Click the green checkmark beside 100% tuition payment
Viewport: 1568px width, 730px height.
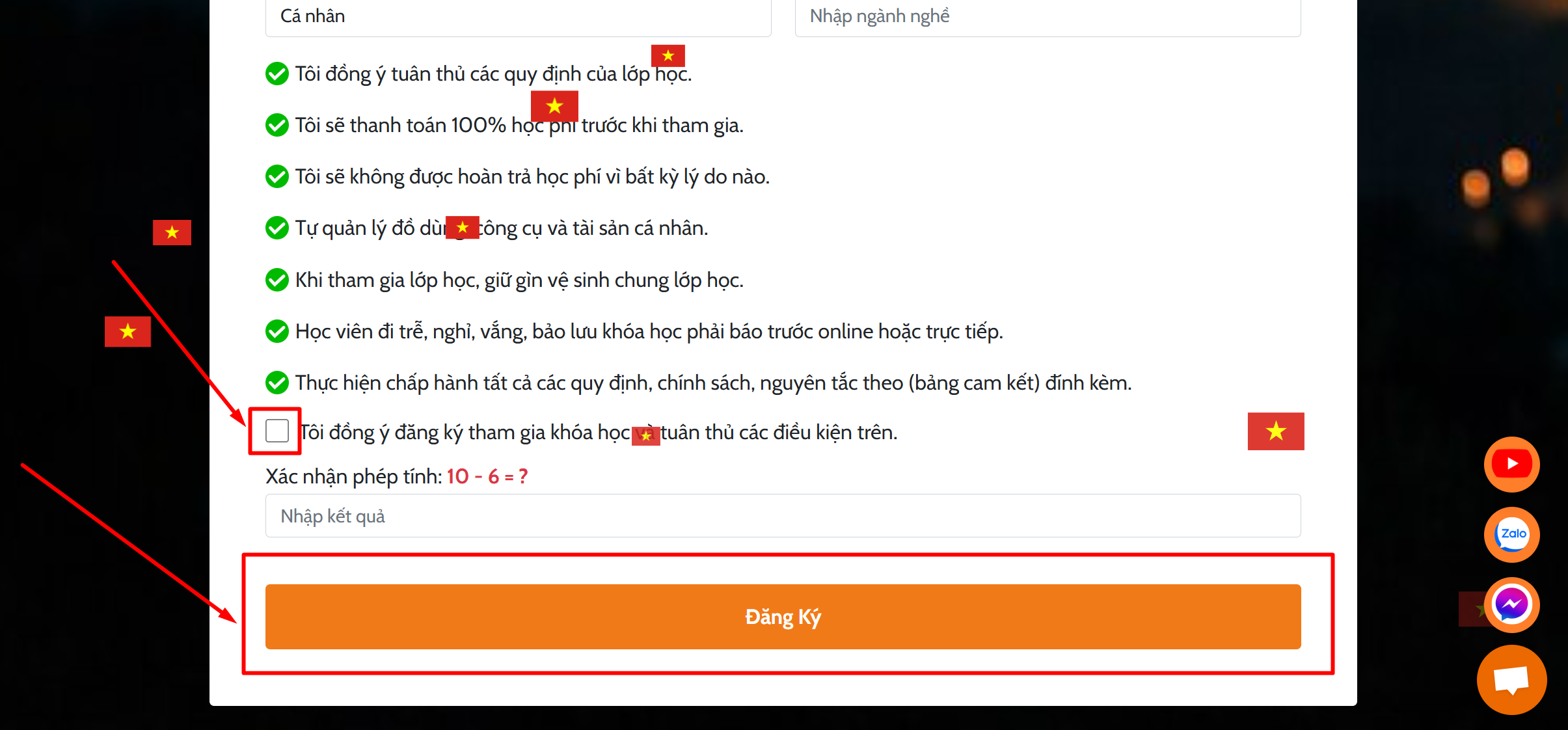click(277, 125)
